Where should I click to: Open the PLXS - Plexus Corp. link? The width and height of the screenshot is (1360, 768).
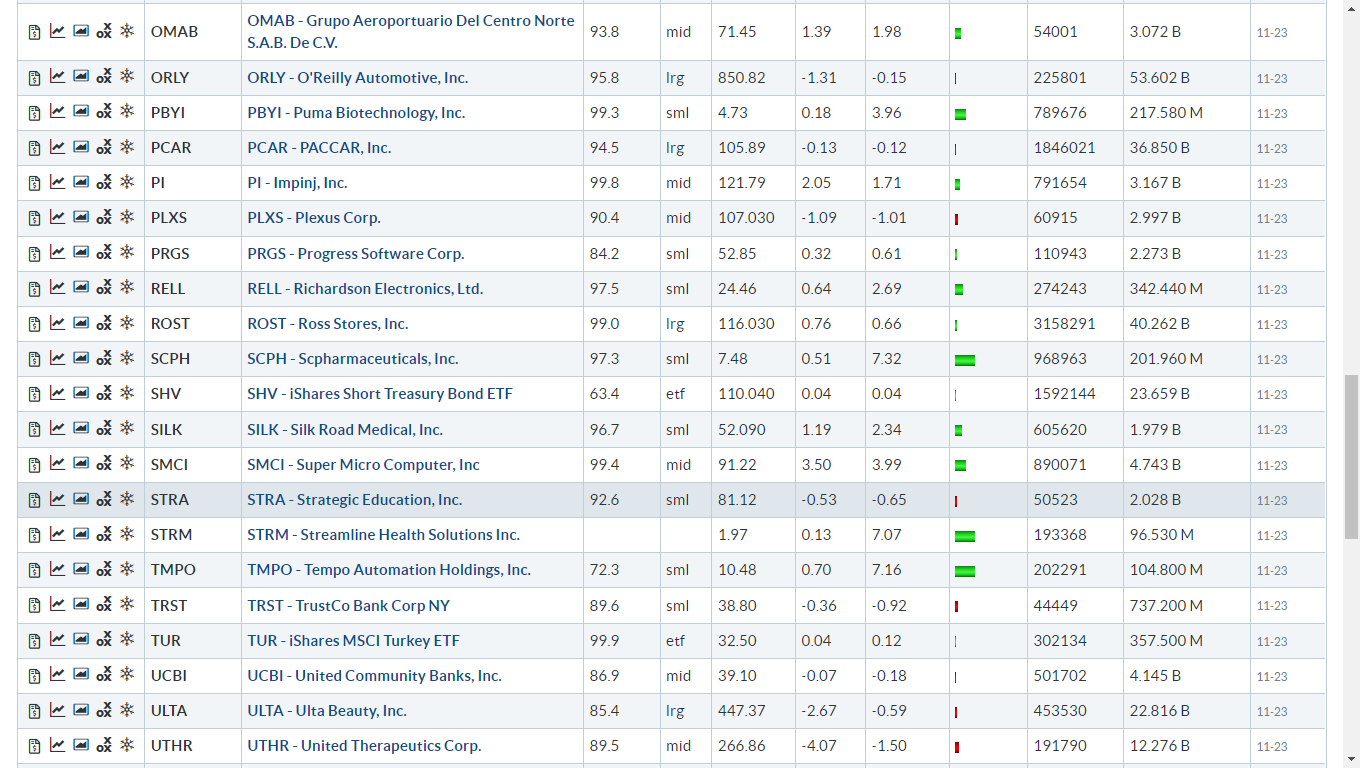314,217
